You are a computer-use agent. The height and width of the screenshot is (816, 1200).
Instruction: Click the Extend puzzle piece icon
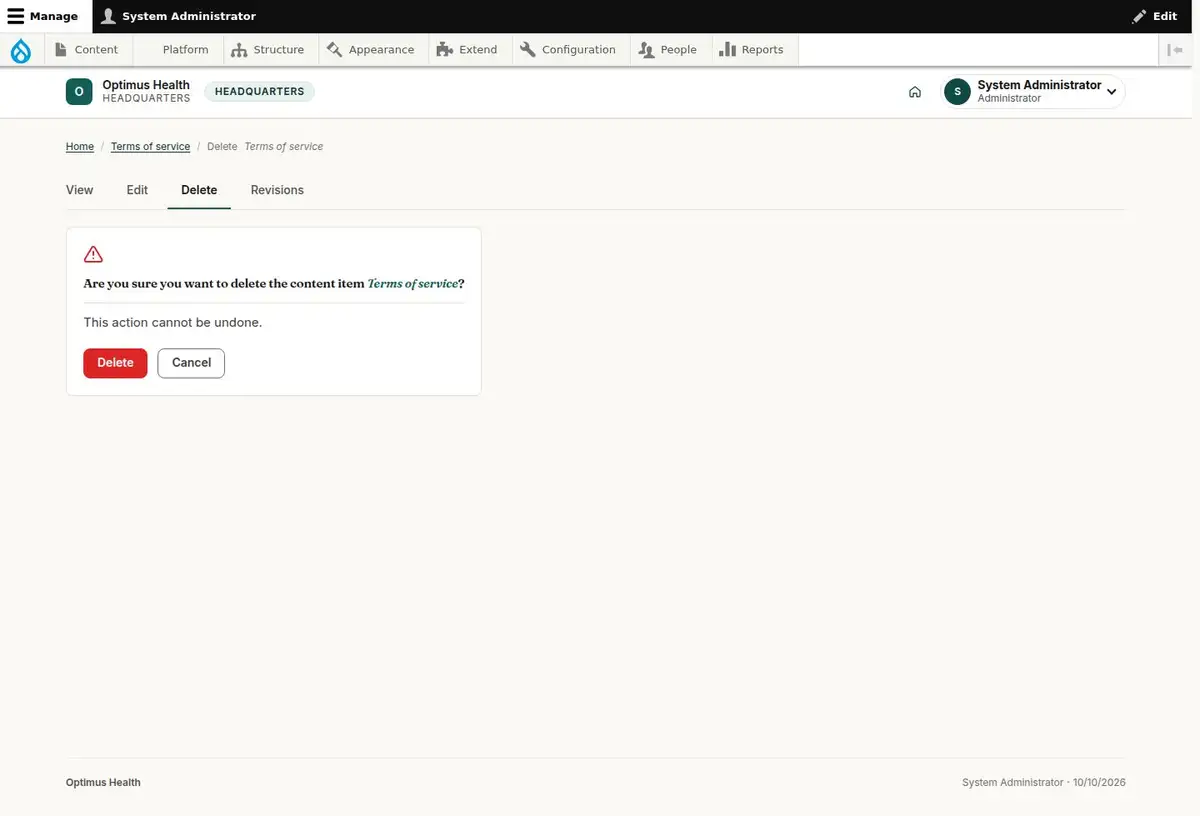pos(445,50)
